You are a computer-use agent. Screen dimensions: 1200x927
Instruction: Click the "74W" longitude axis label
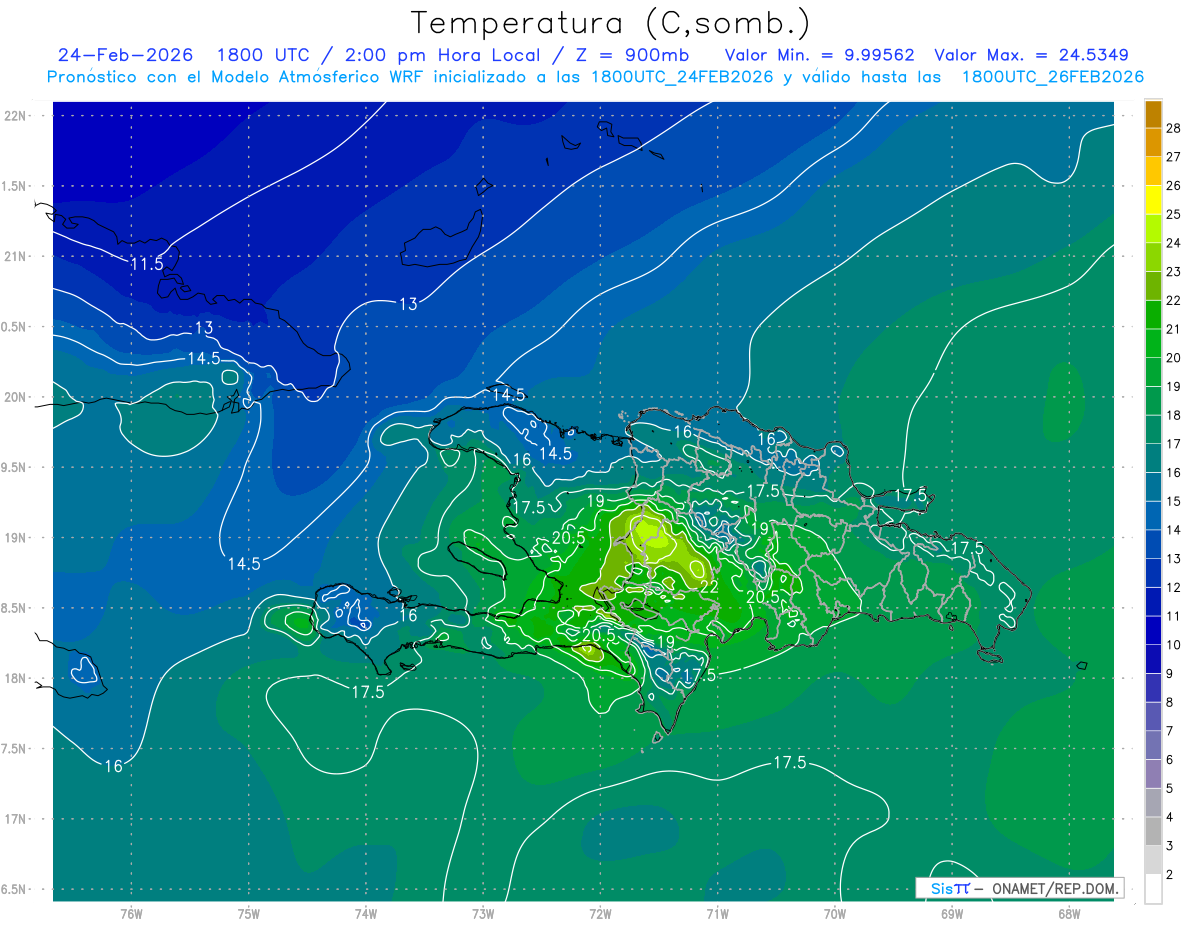point(365,913)
